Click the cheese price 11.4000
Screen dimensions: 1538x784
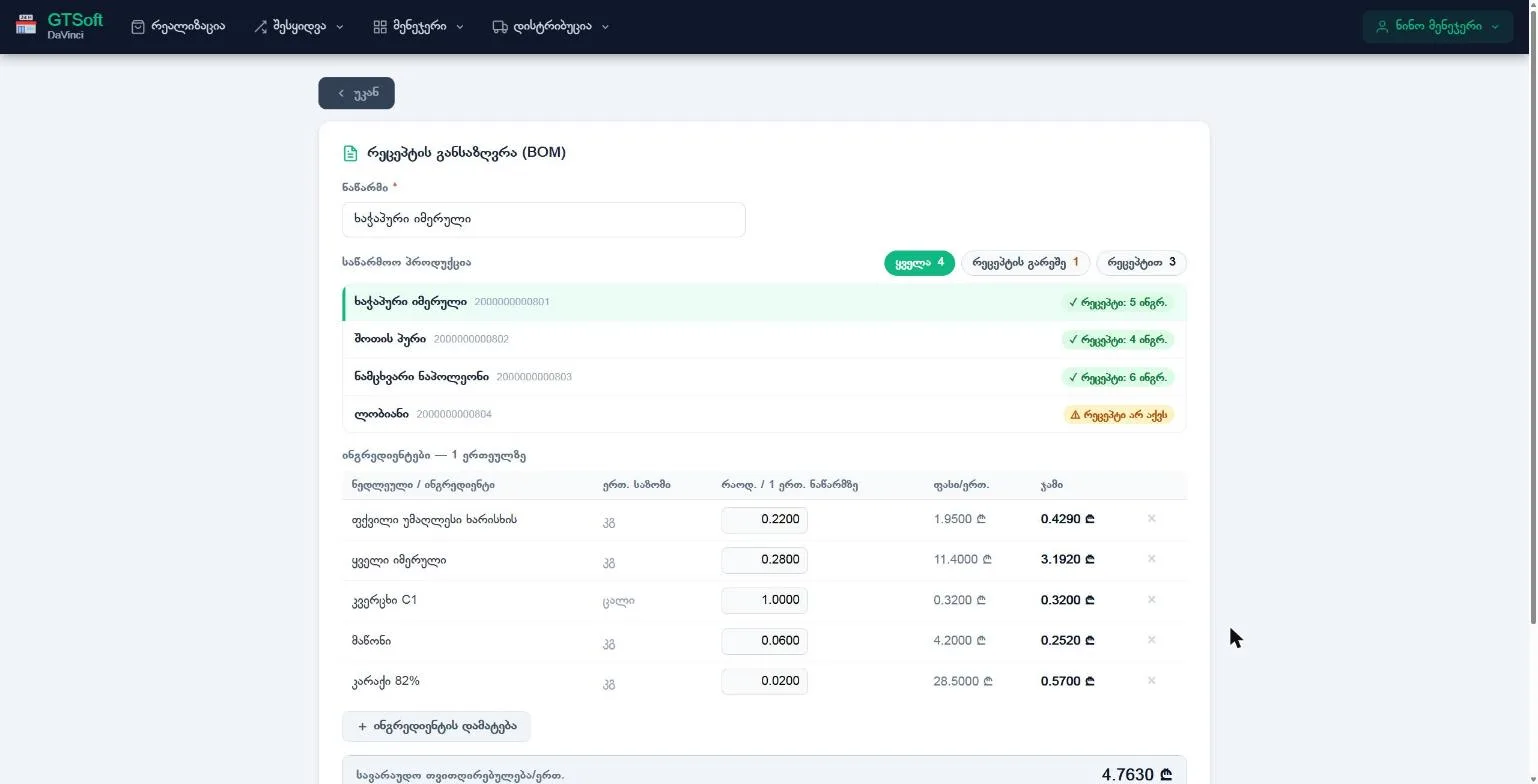coord(962,560)
